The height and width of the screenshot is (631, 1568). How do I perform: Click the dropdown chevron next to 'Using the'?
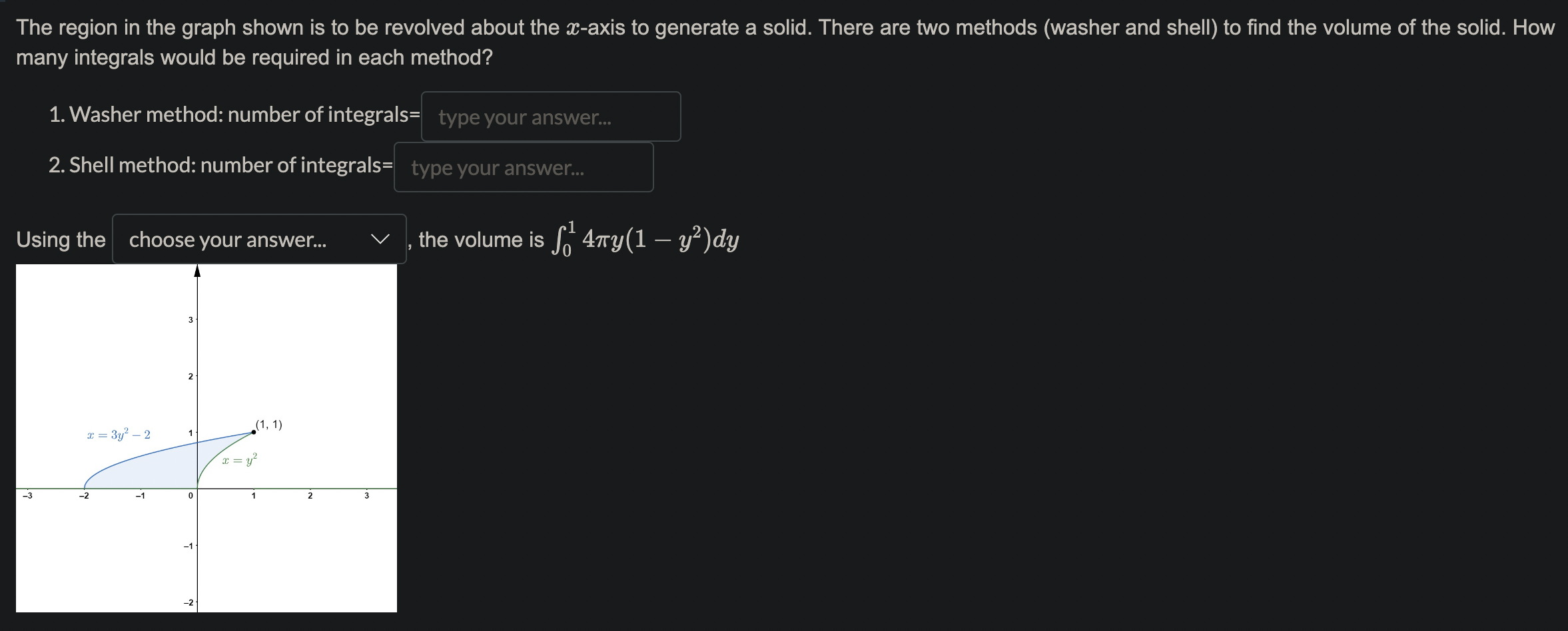point(380,240)
